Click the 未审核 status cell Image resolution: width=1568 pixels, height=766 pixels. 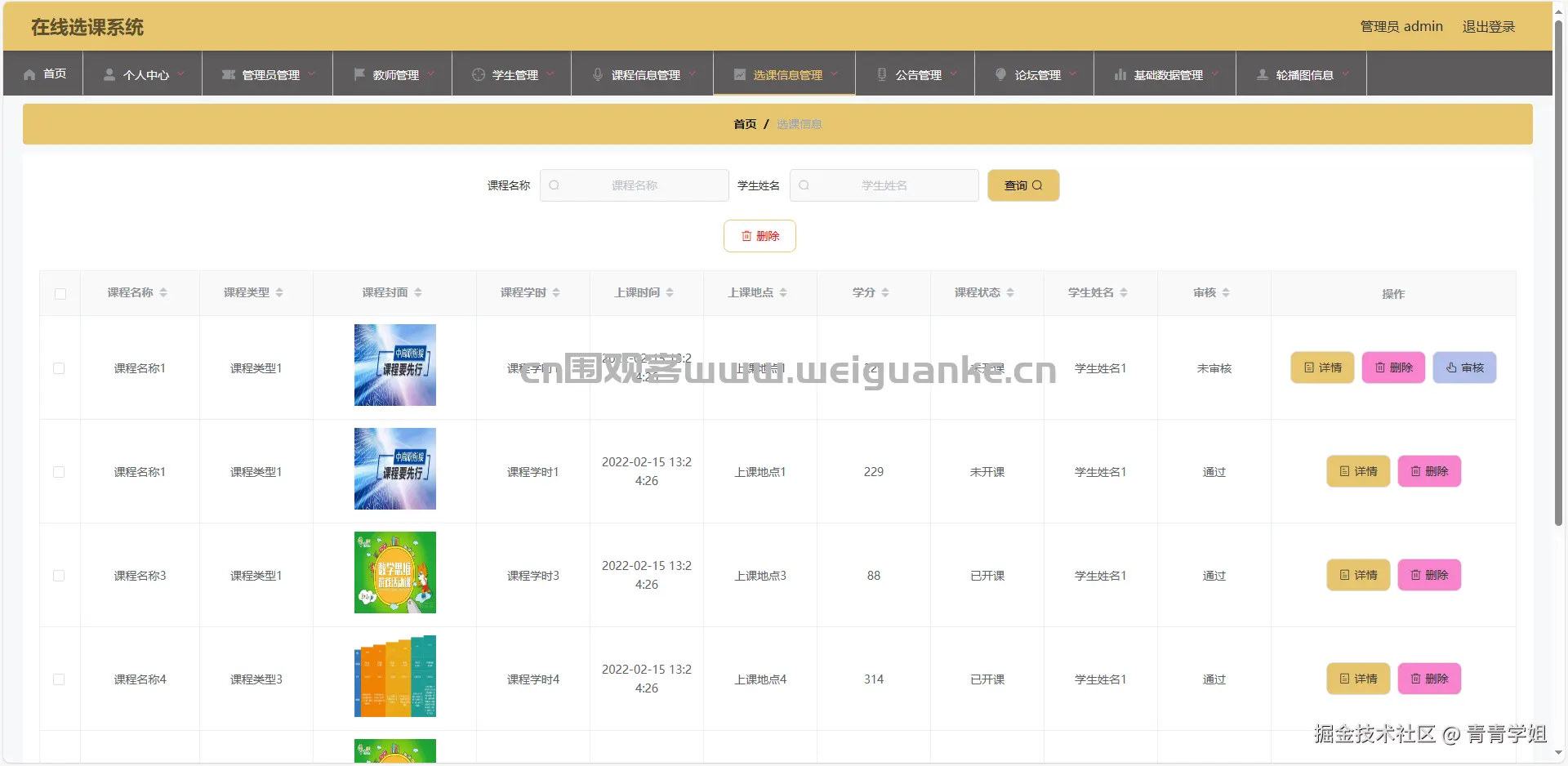click(x=1214, y=368)
